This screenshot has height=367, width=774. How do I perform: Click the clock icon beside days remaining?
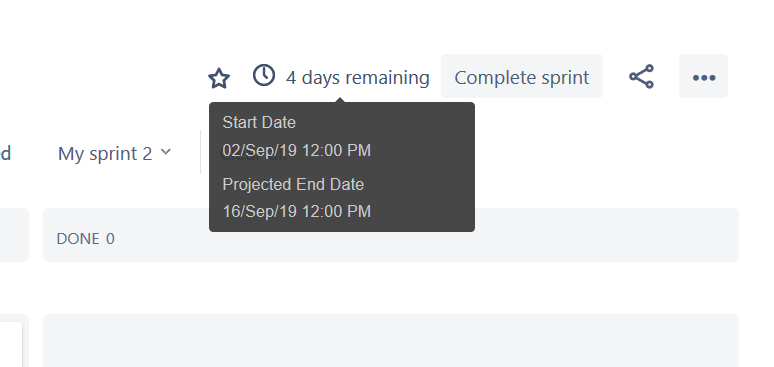coord(264,76)
